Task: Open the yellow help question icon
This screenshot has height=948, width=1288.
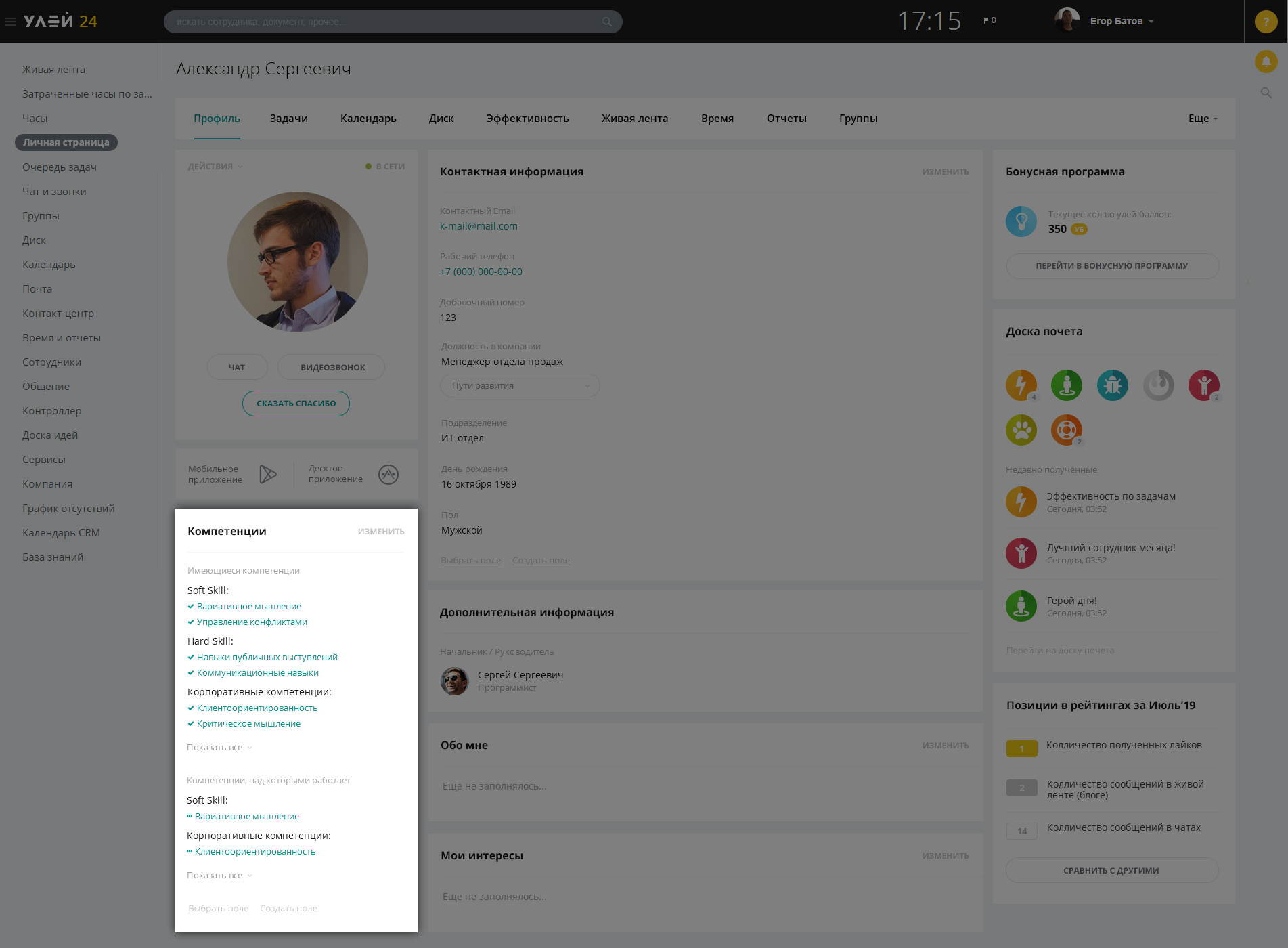Action: coord(1266,22)
